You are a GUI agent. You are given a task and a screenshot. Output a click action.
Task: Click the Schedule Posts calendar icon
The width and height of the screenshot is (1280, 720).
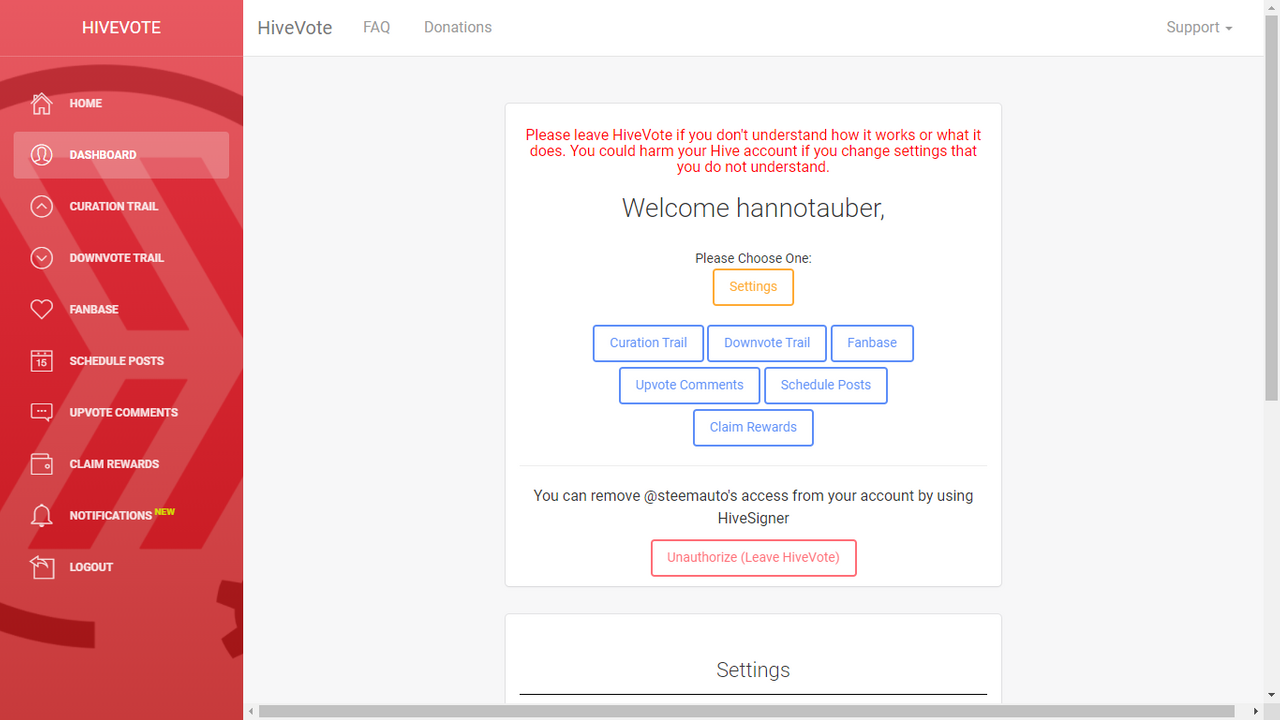41,361
